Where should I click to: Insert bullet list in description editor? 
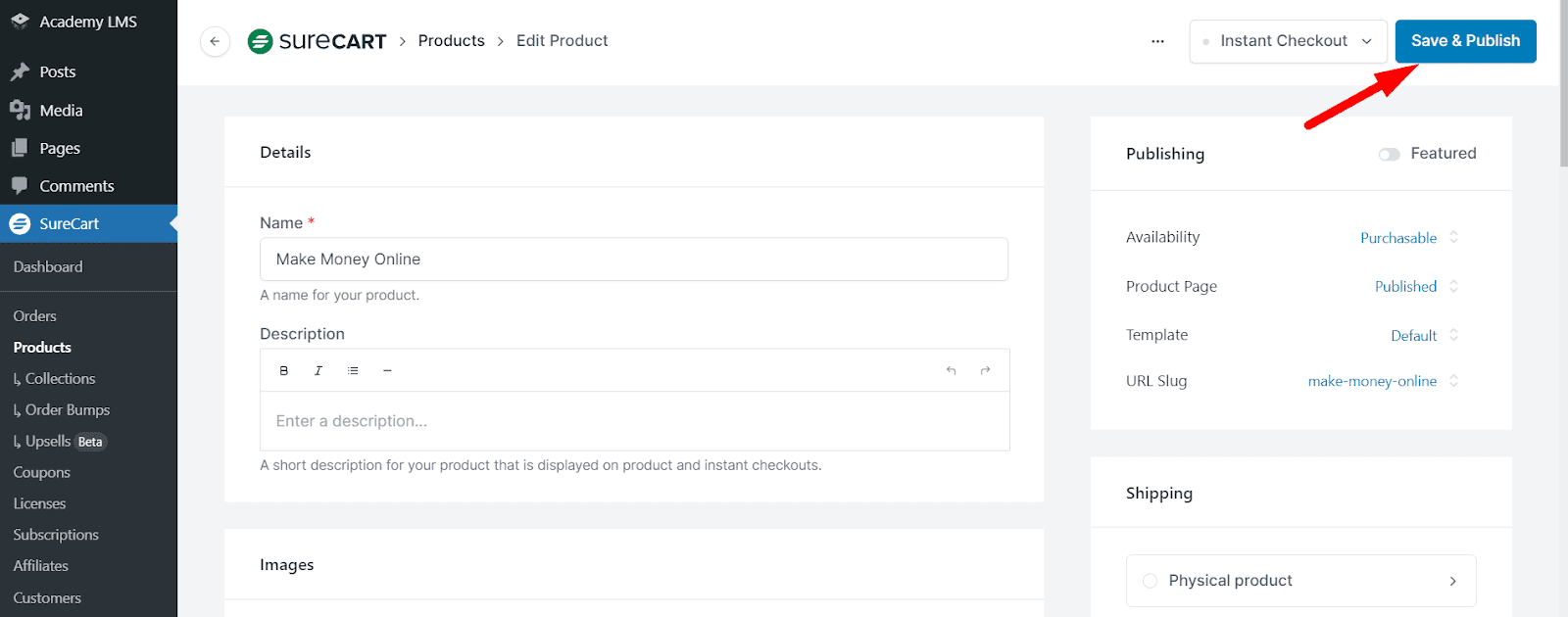click(x=353, y=370)
